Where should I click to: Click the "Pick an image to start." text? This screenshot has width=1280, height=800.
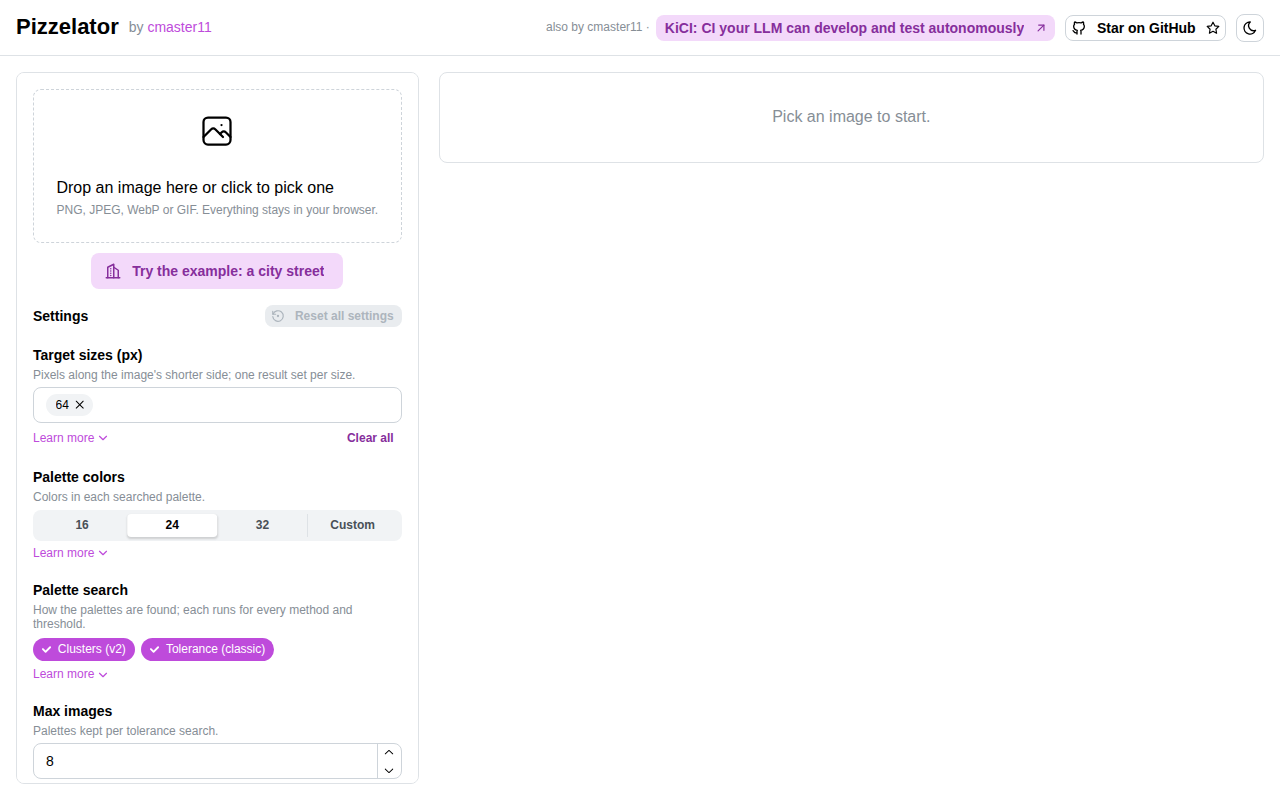(x=851, y=117)
